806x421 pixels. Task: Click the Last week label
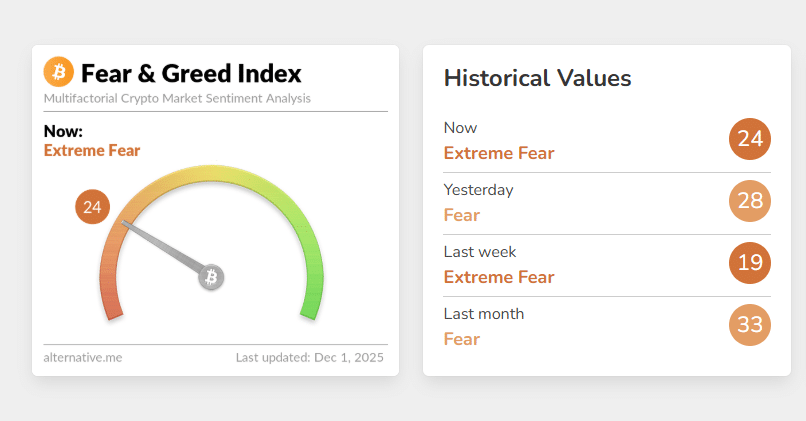pos(480,252)
